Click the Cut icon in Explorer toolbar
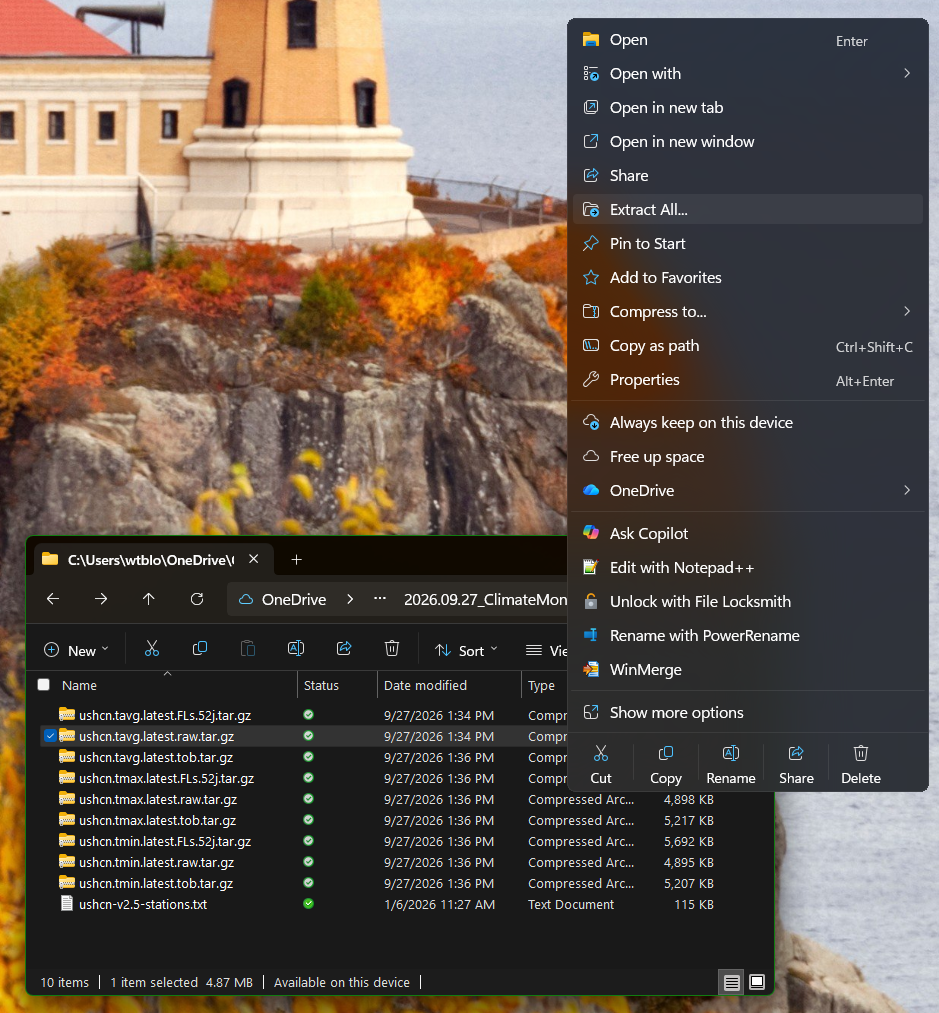Viewport: 939px width, 1013px height. pos(152,649)
